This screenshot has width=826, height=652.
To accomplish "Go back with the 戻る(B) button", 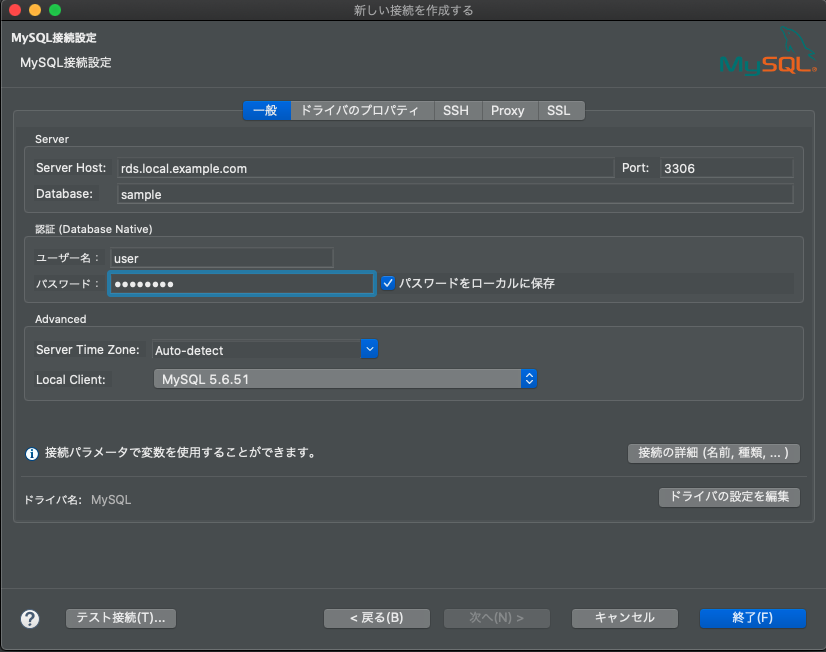I will click(377, 618).
